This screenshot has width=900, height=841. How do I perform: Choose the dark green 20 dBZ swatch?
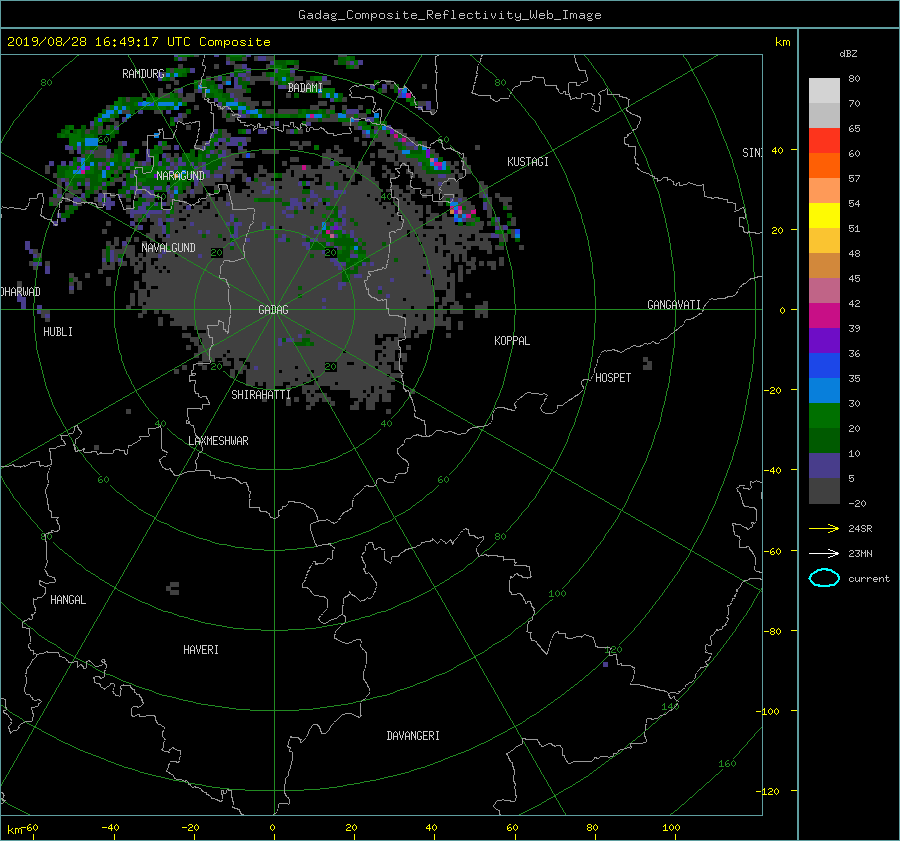[824, 440]
